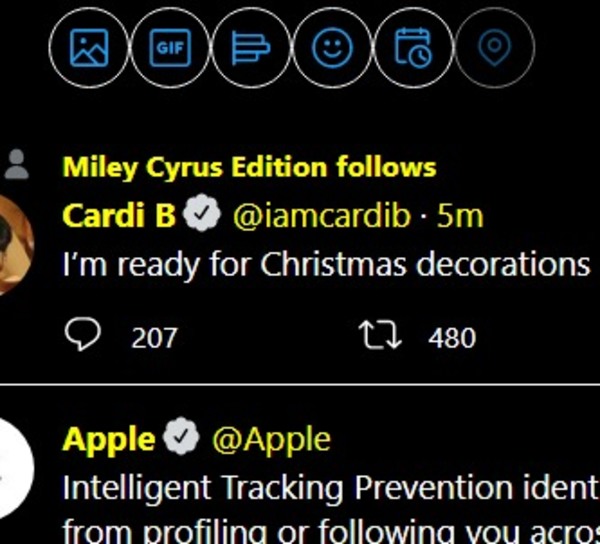Open the GIF picker
This screenshot has width=600, height=544.
(x=169, y=47)
